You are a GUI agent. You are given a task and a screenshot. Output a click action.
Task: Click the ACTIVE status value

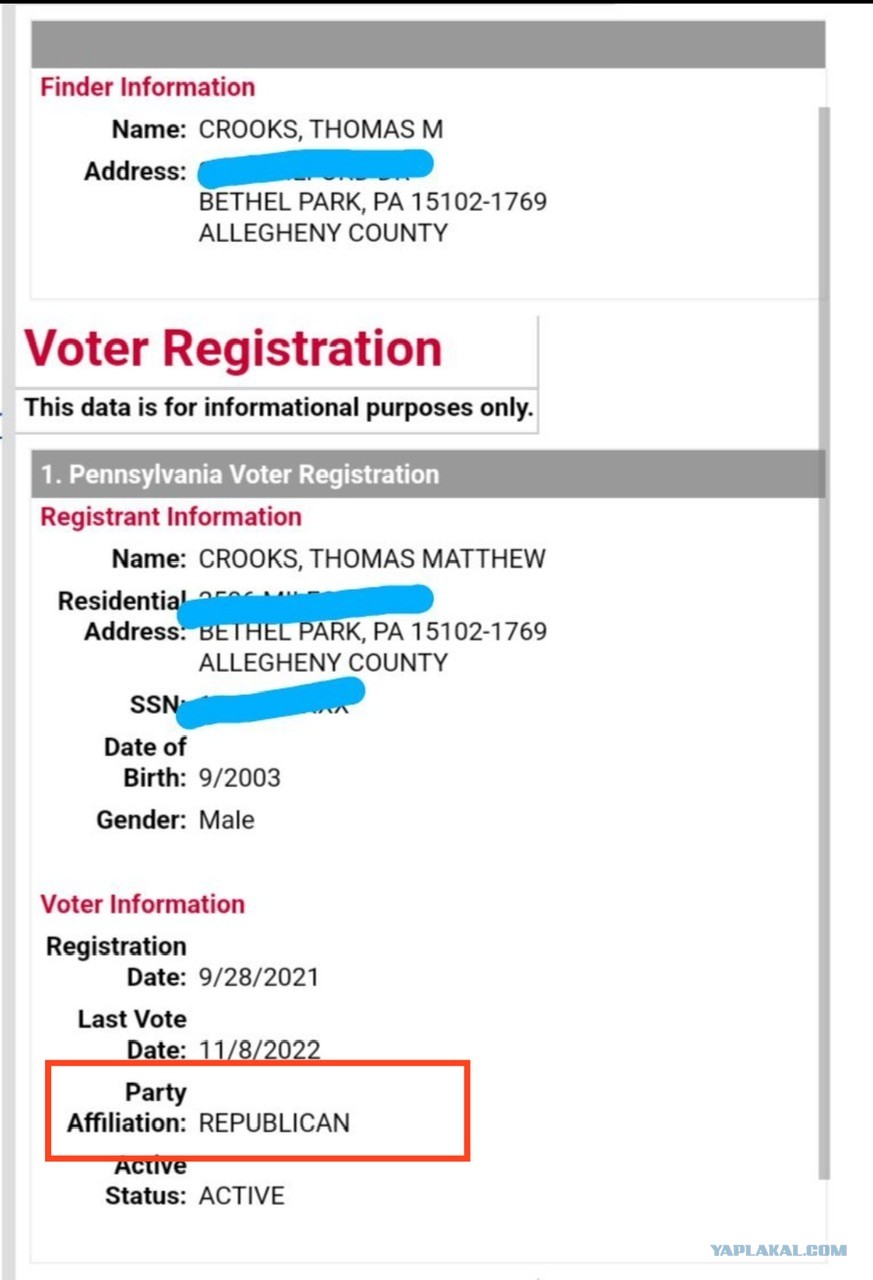click(241, 1196)
